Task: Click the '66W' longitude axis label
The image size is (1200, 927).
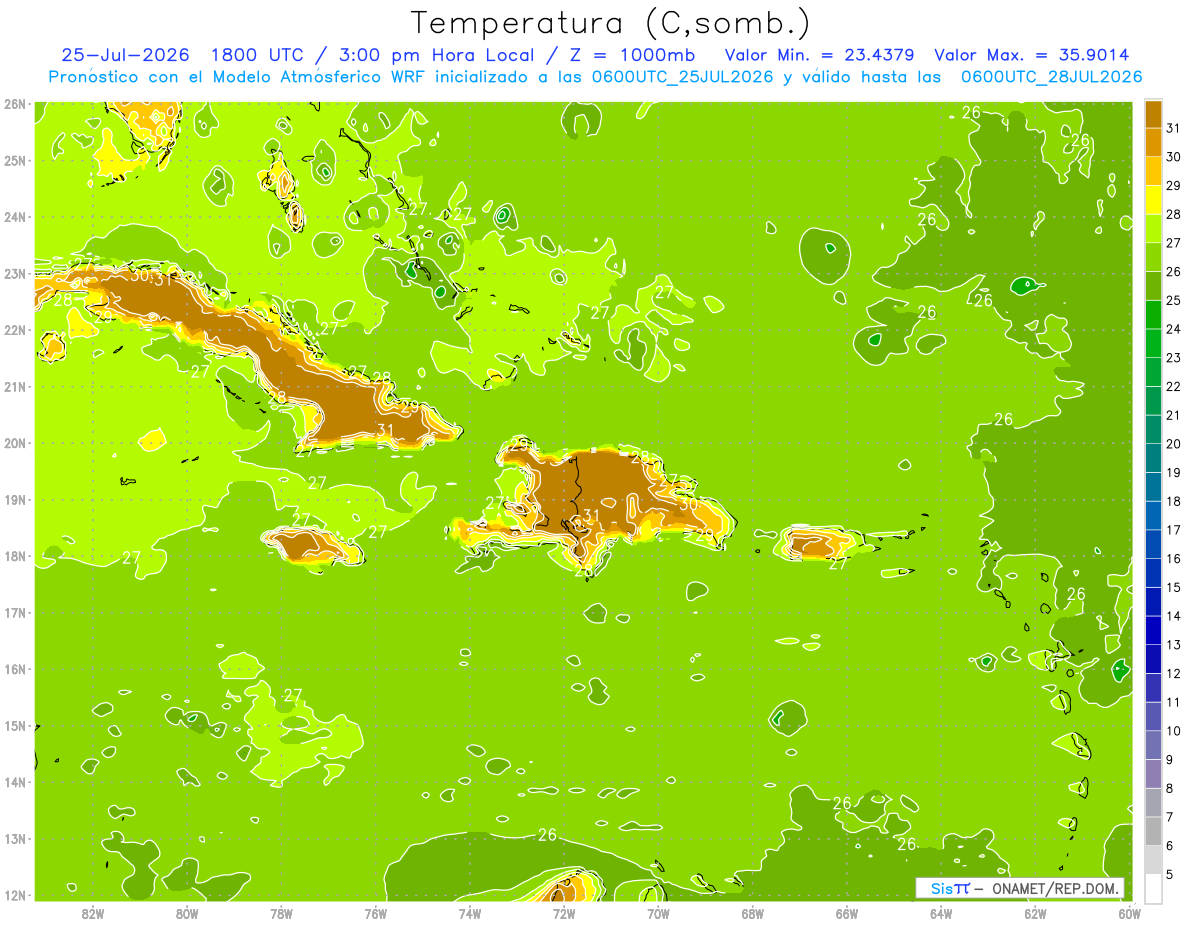Action: (x=846, y=913)
